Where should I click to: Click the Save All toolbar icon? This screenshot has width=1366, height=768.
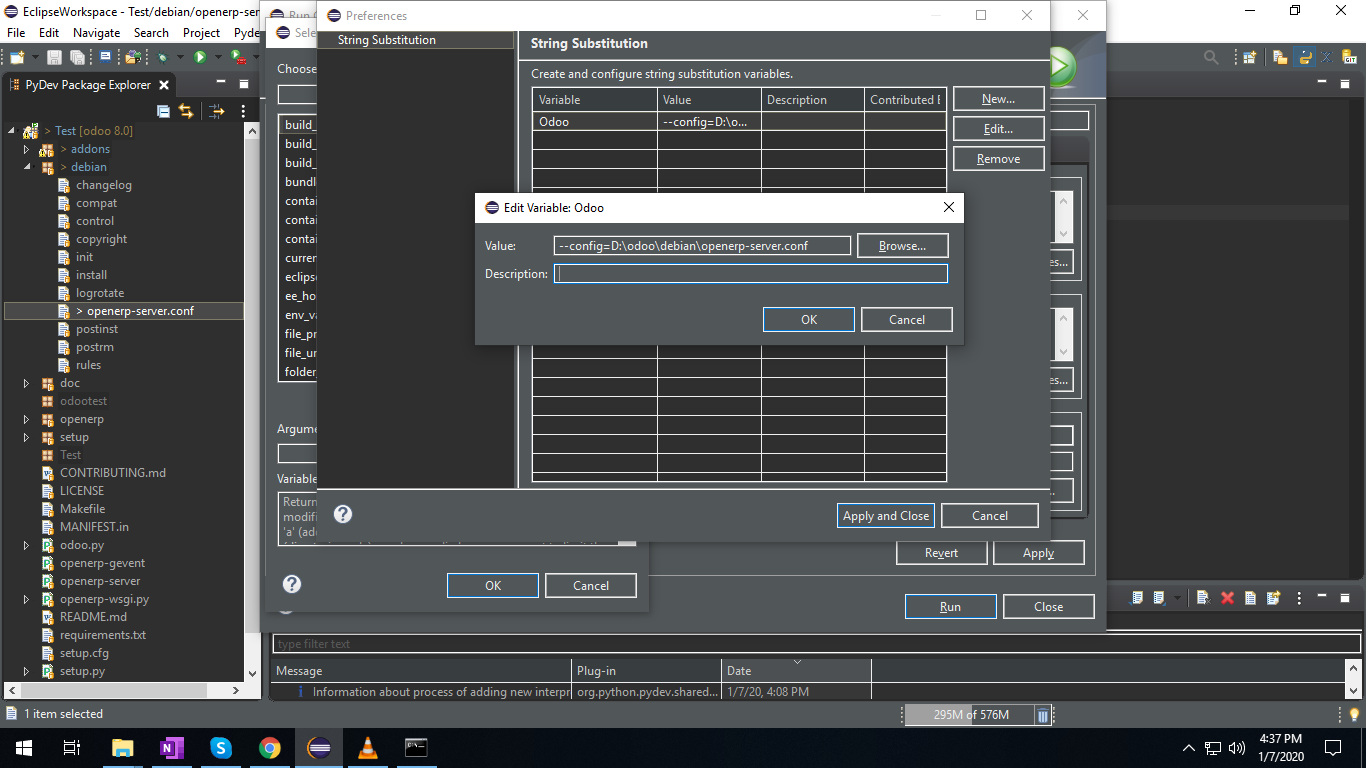tap(77, 57)
